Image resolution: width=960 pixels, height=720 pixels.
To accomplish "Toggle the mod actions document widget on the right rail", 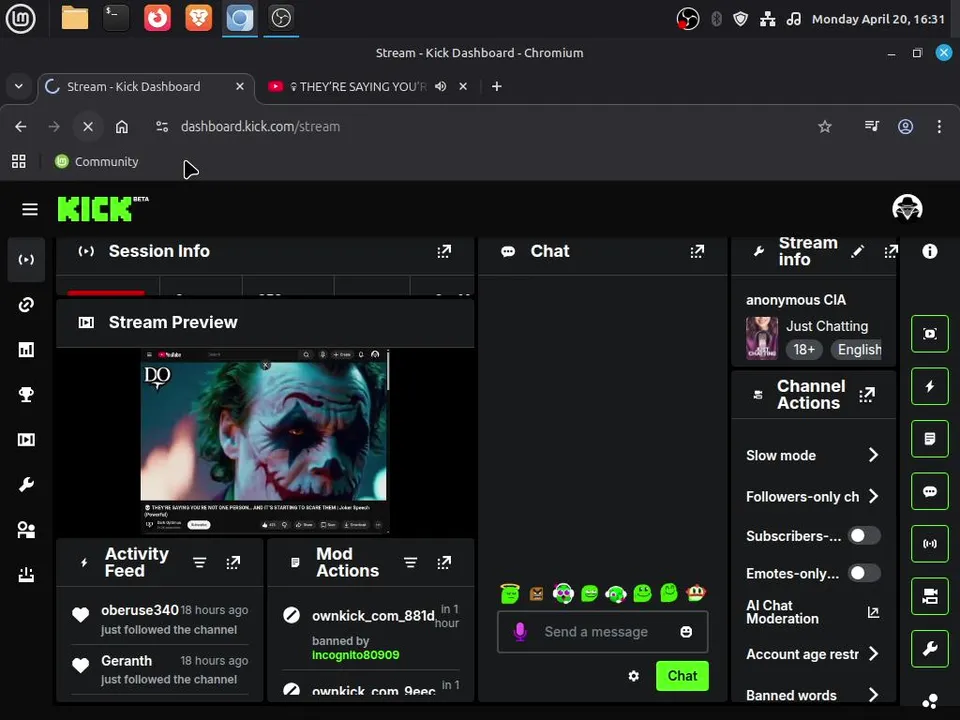I will pos(929,438).
